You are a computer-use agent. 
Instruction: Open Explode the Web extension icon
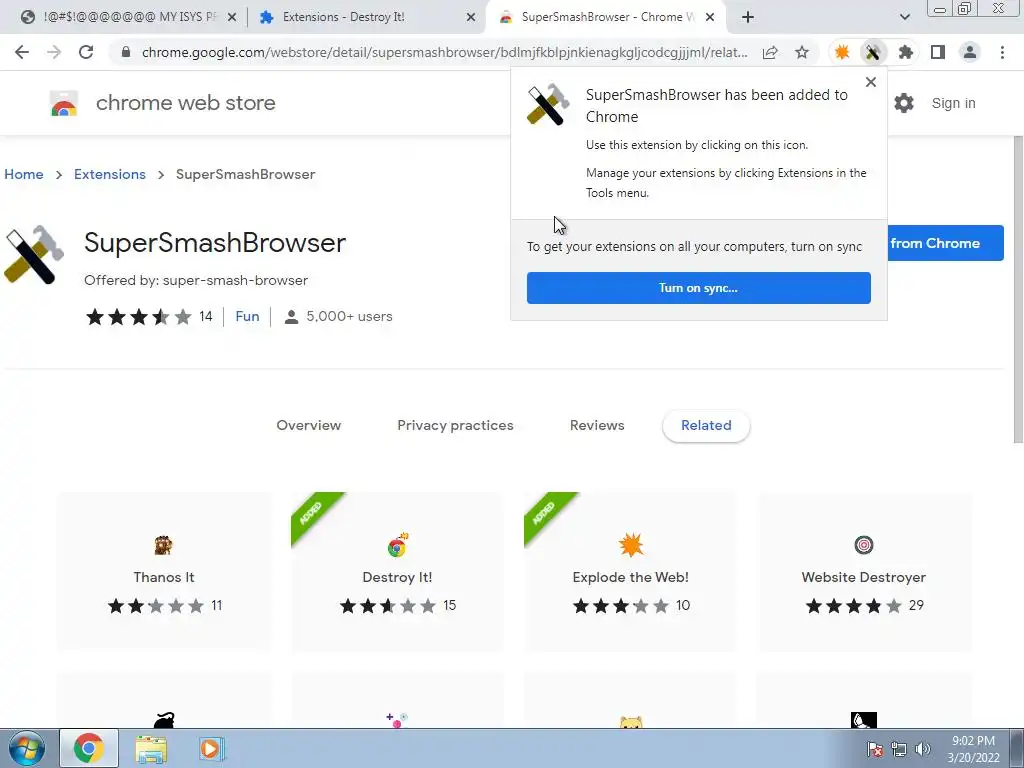pos(842,52)
